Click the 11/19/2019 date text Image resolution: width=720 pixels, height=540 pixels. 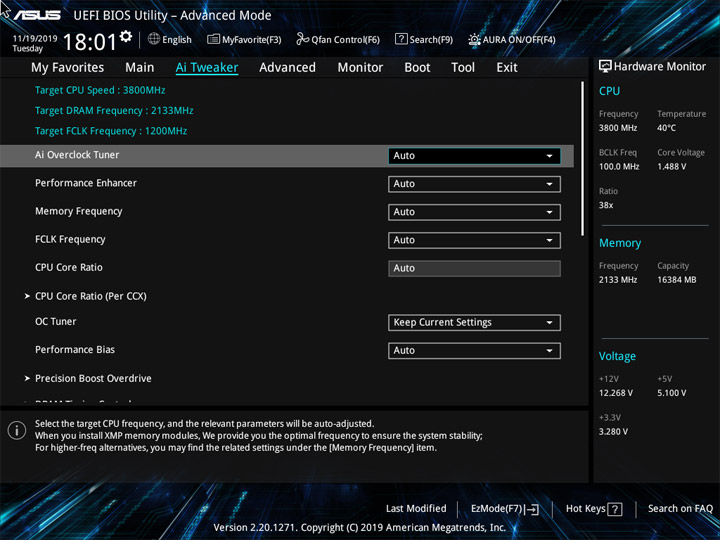[x=35, y=39]
